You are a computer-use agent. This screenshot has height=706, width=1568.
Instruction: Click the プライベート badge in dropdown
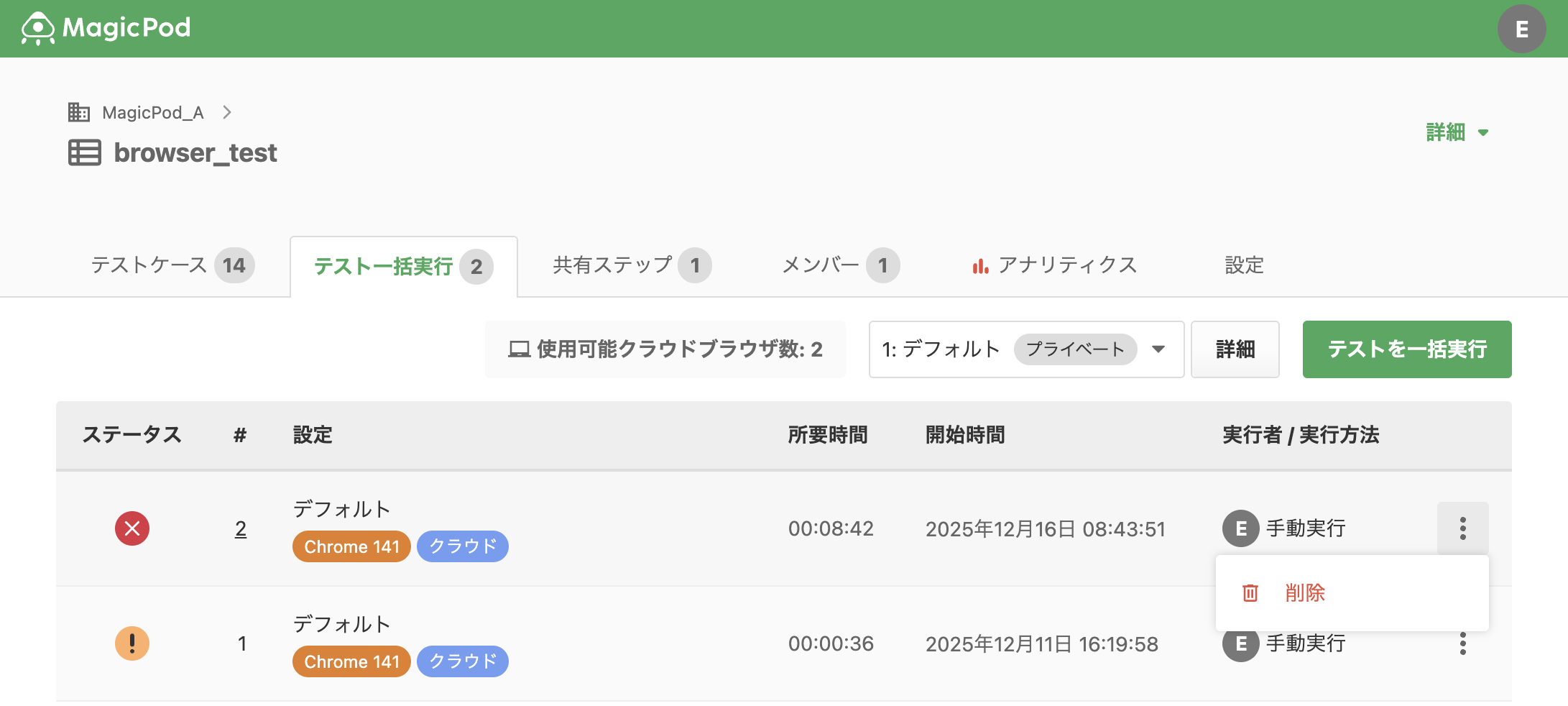click(1075, 349)
